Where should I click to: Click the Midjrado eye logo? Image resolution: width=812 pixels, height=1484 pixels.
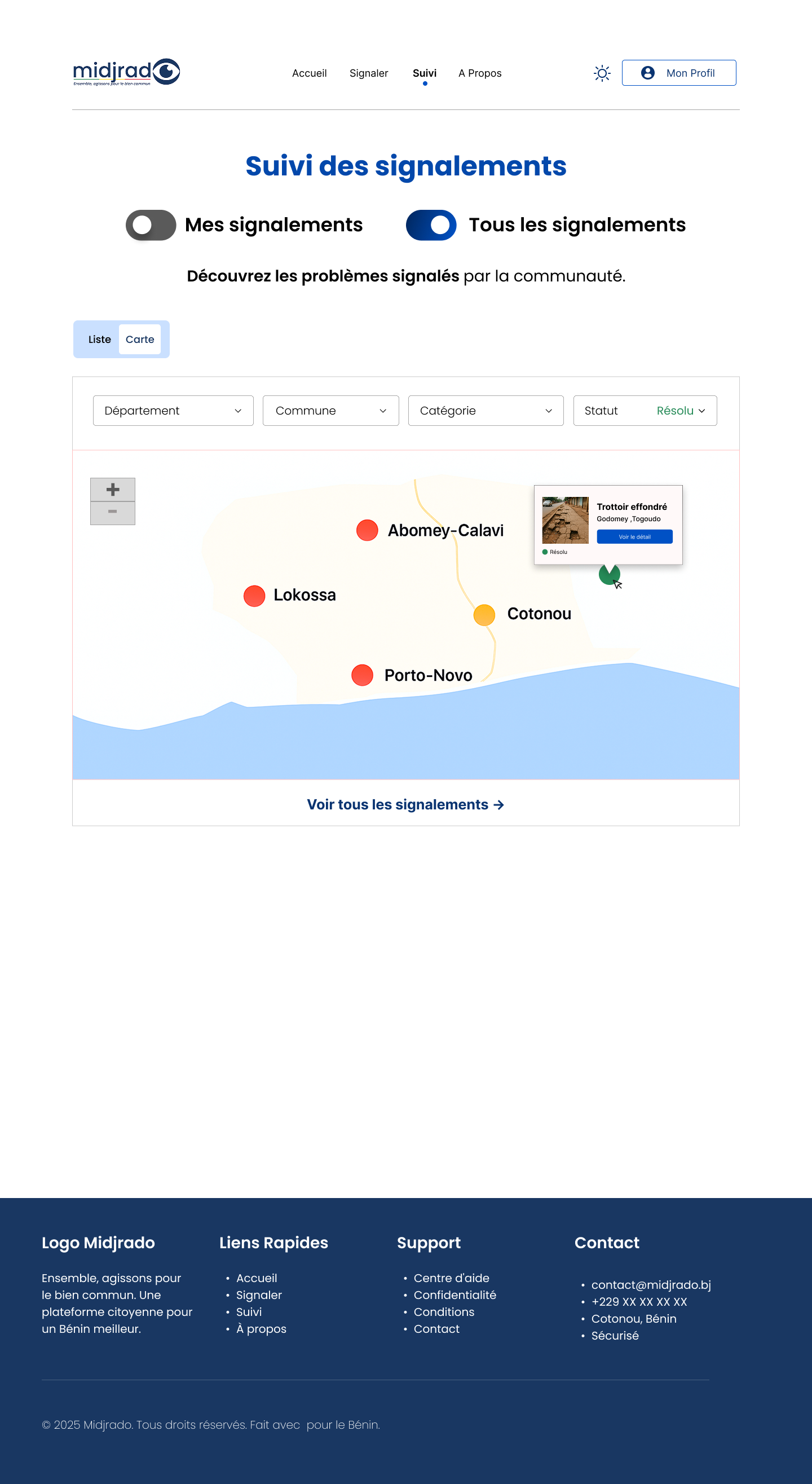tap(126, 72)
